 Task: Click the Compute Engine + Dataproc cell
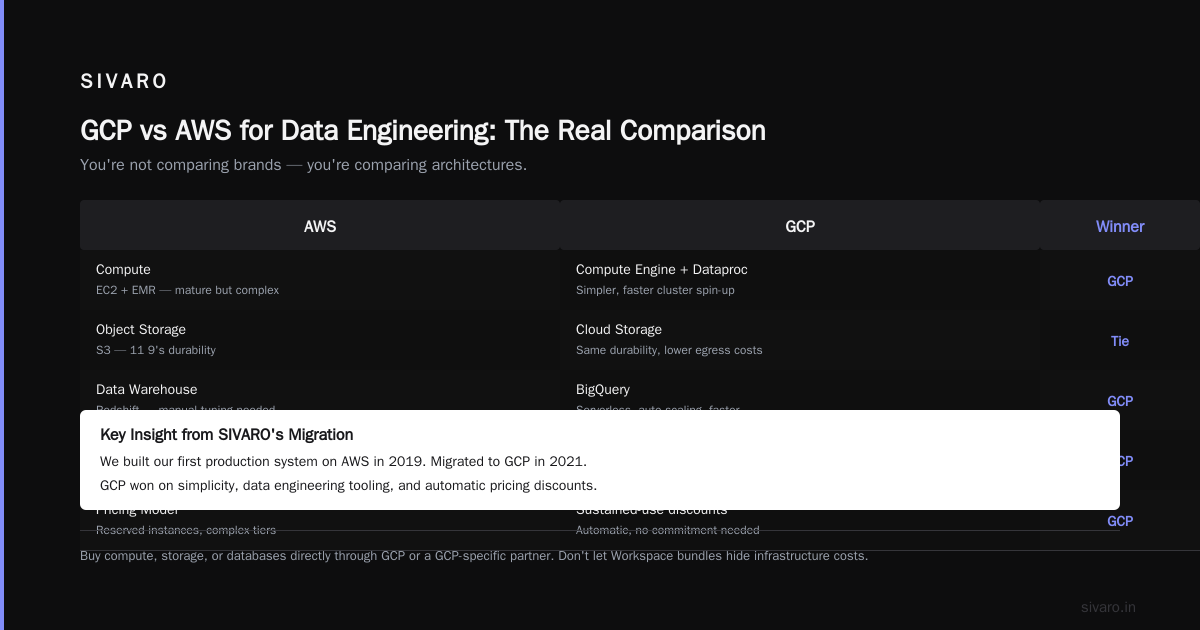[800, 279]
